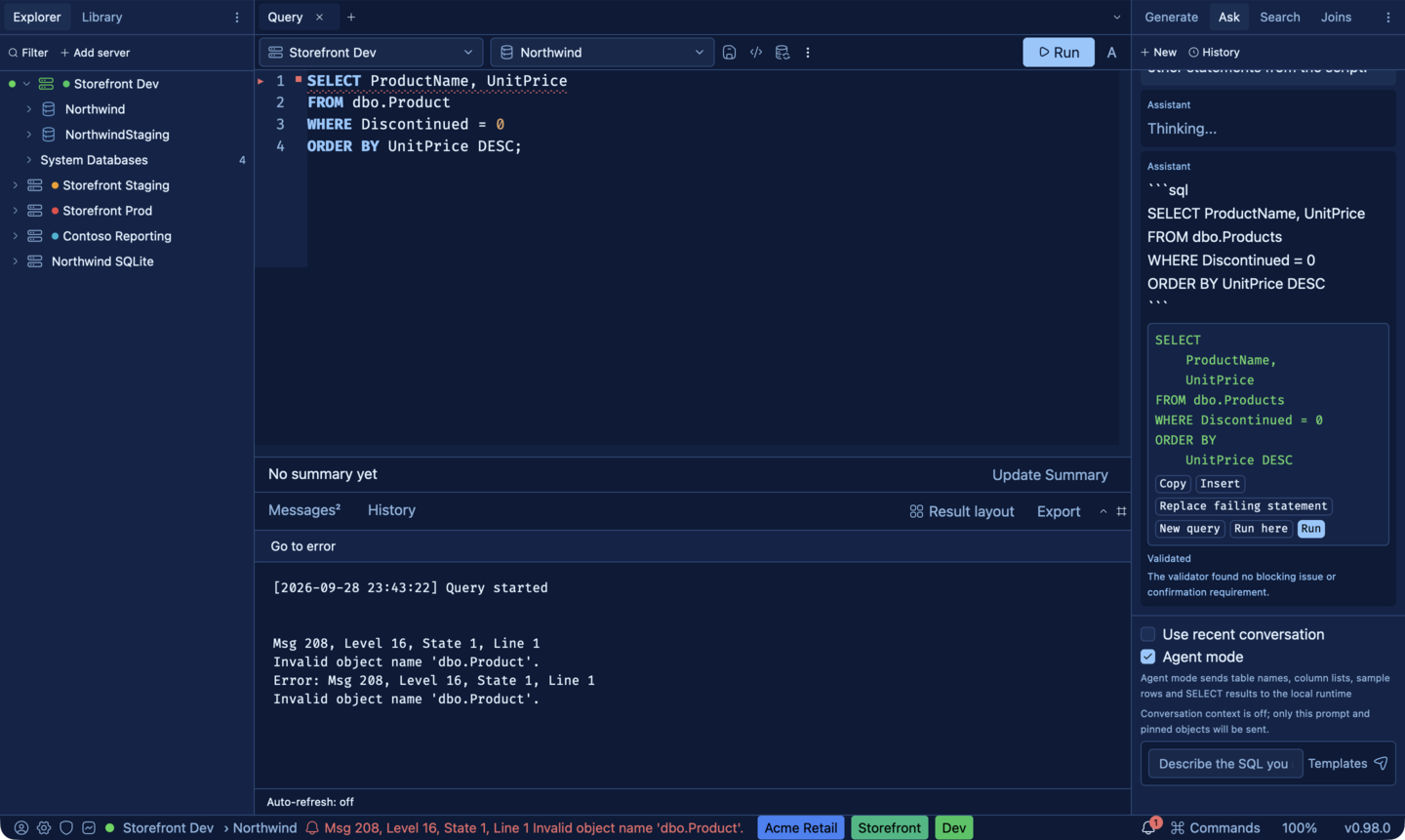The height and width of the screenshot is (840, 1405).
Task: Click the save query icon in toolbar
Action: point(729,53)
